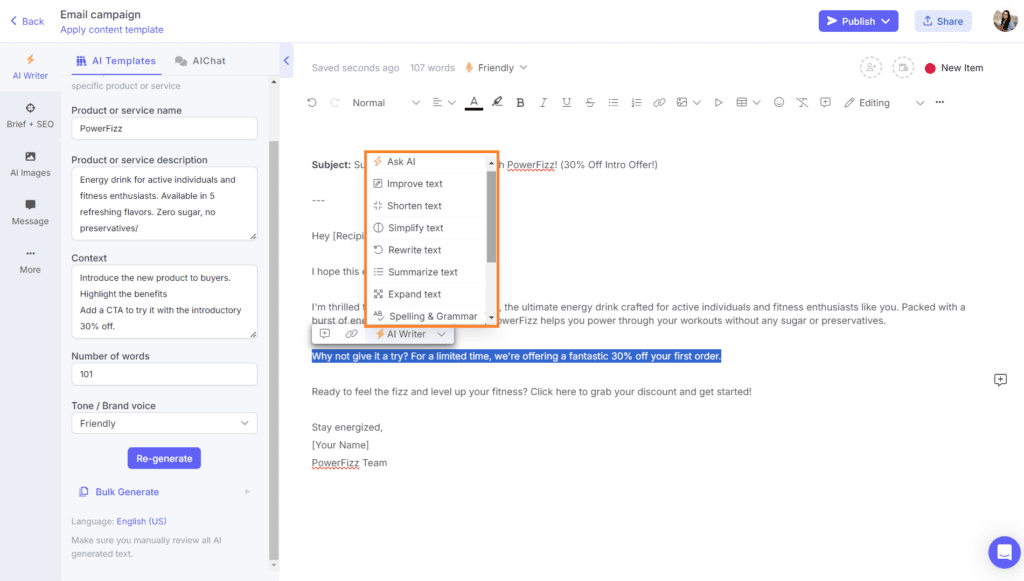Open the user profile avatar
The width and height of the screenshot is (1024, 581).
pyautogui.click(x=1005, y=21)
